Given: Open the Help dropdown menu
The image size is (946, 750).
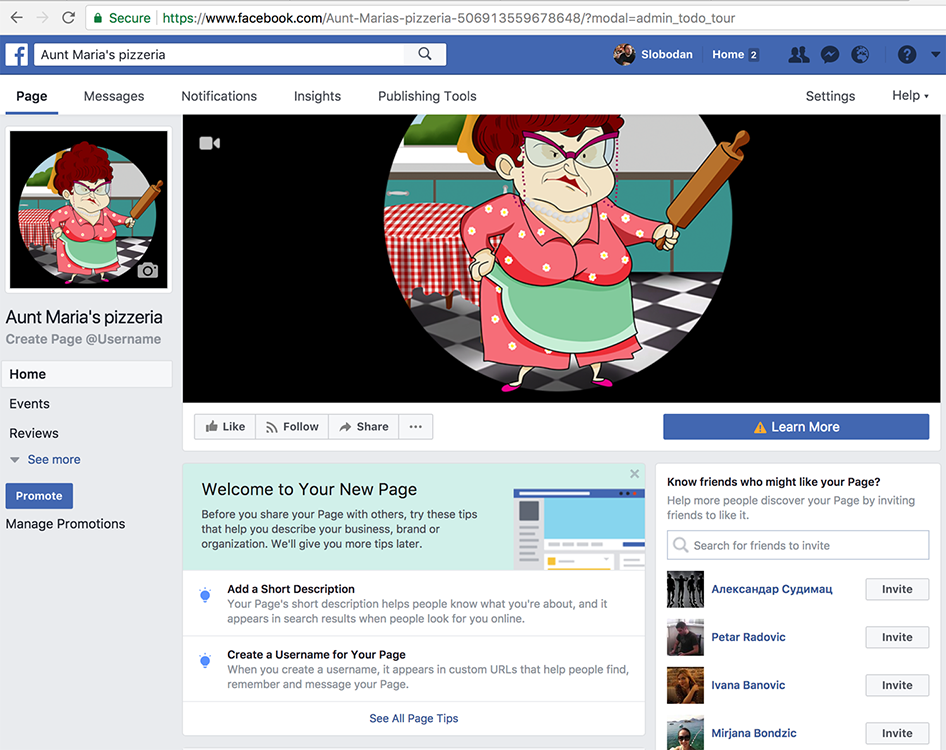Looking at the screenshot, I should (x=910, y=96).
